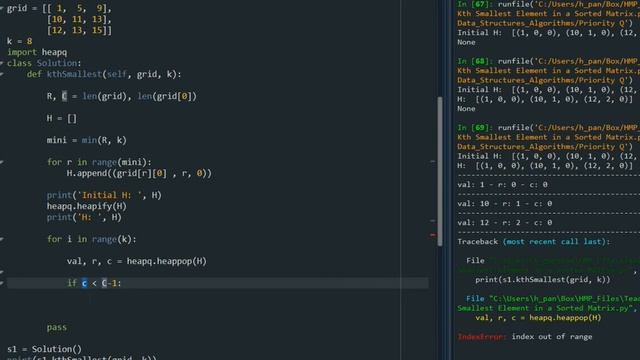
Task: Place cursor on 'k = 8' line
Action: 19,41
